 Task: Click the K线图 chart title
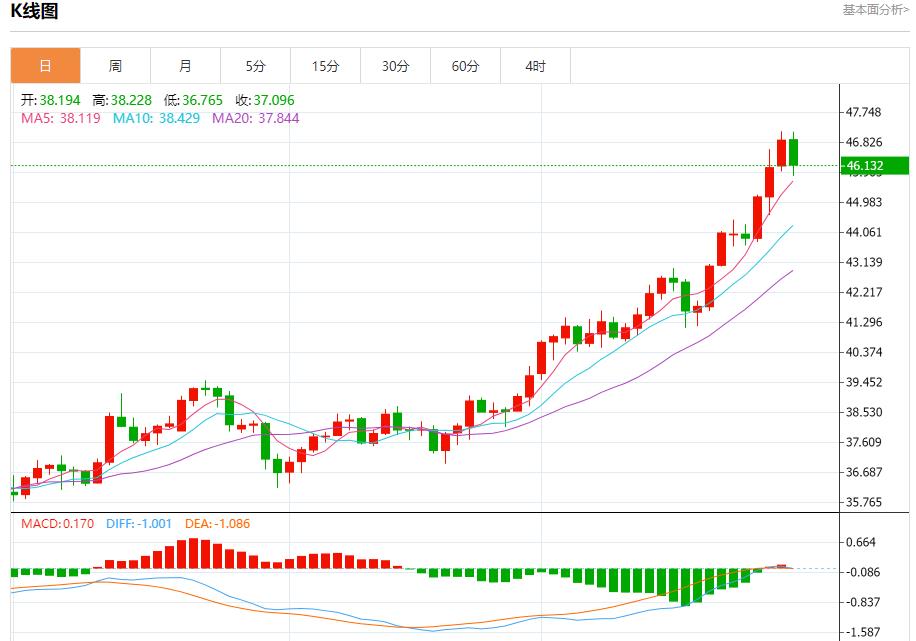tap(33, 10)
